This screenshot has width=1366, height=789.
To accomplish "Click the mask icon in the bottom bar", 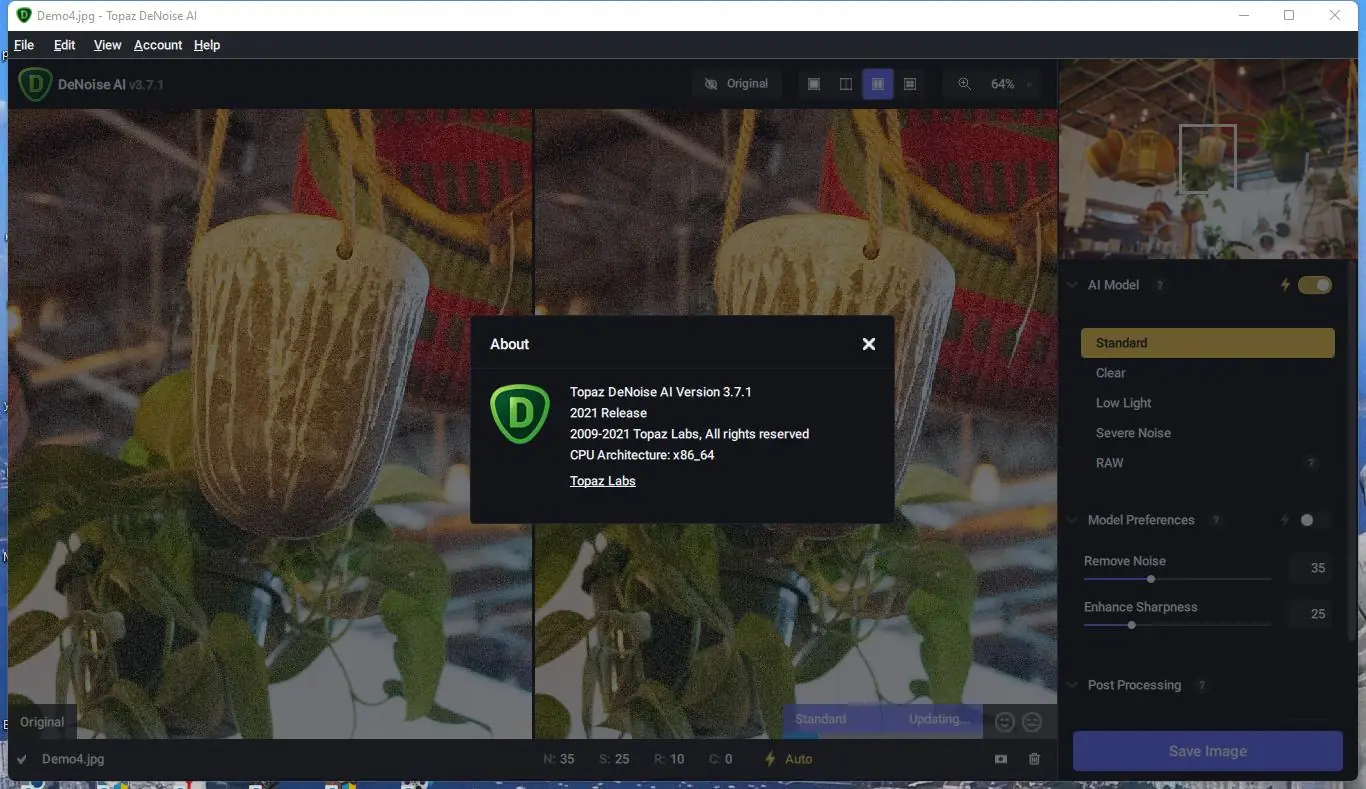I will (x=1001, y=759).
